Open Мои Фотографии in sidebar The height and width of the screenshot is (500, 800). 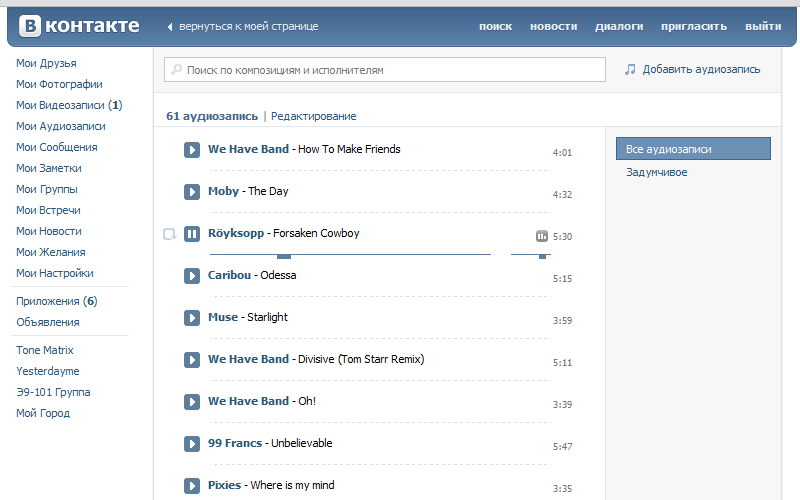tap(59, 84)
